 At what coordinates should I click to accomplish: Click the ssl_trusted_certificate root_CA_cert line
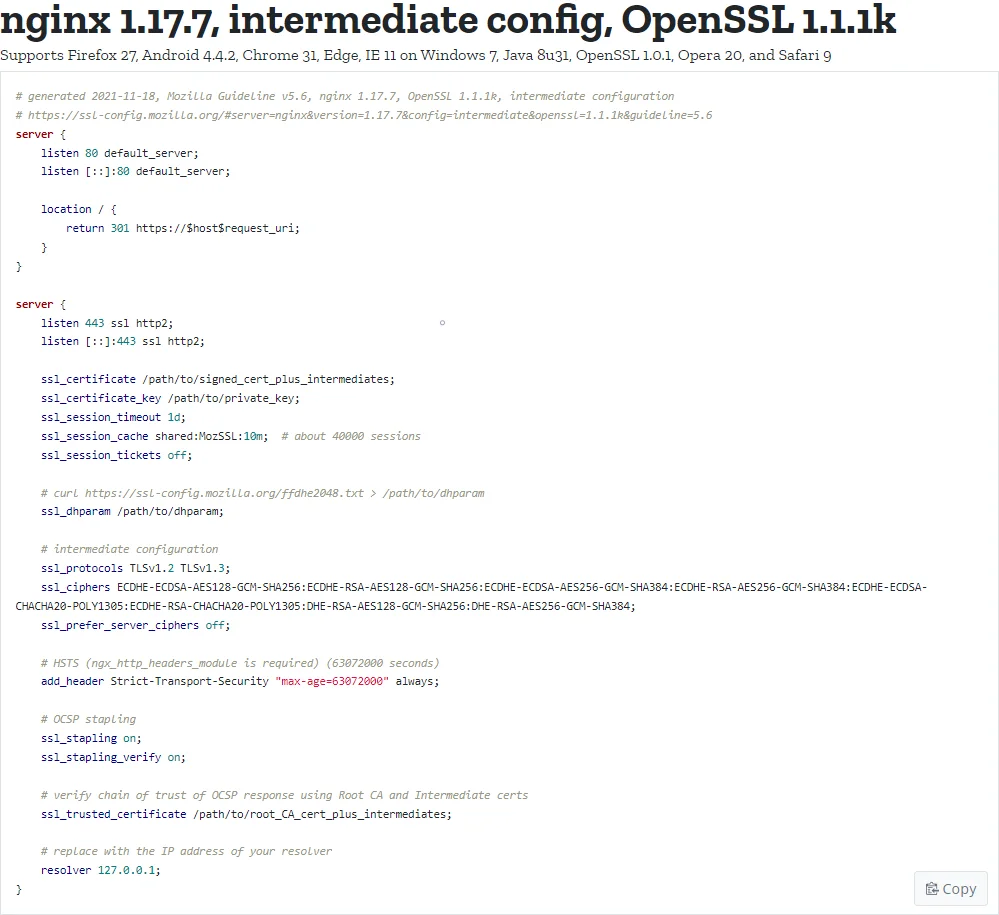(247, 814)
